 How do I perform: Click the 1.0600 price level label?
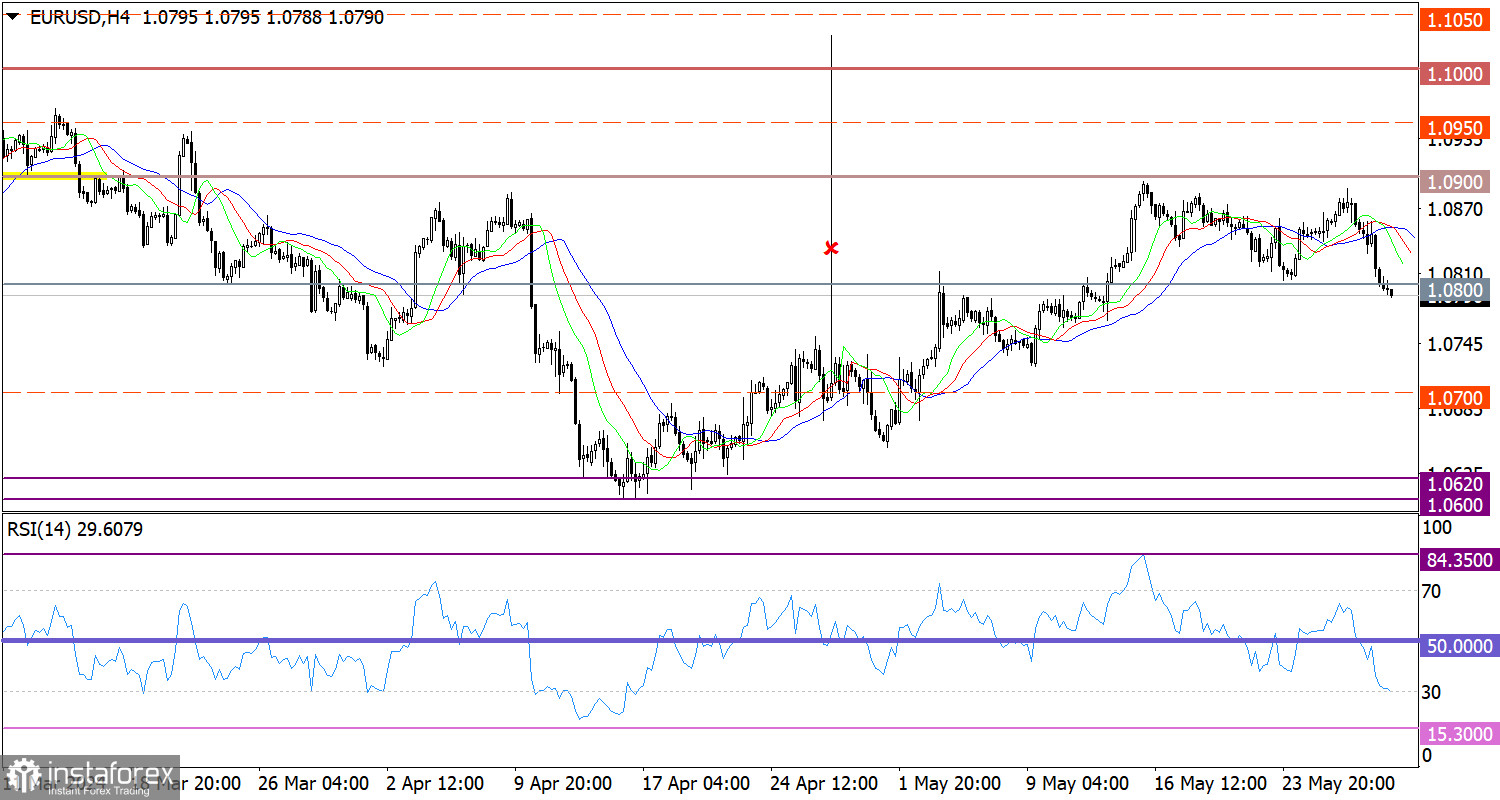click(1457, 505)
